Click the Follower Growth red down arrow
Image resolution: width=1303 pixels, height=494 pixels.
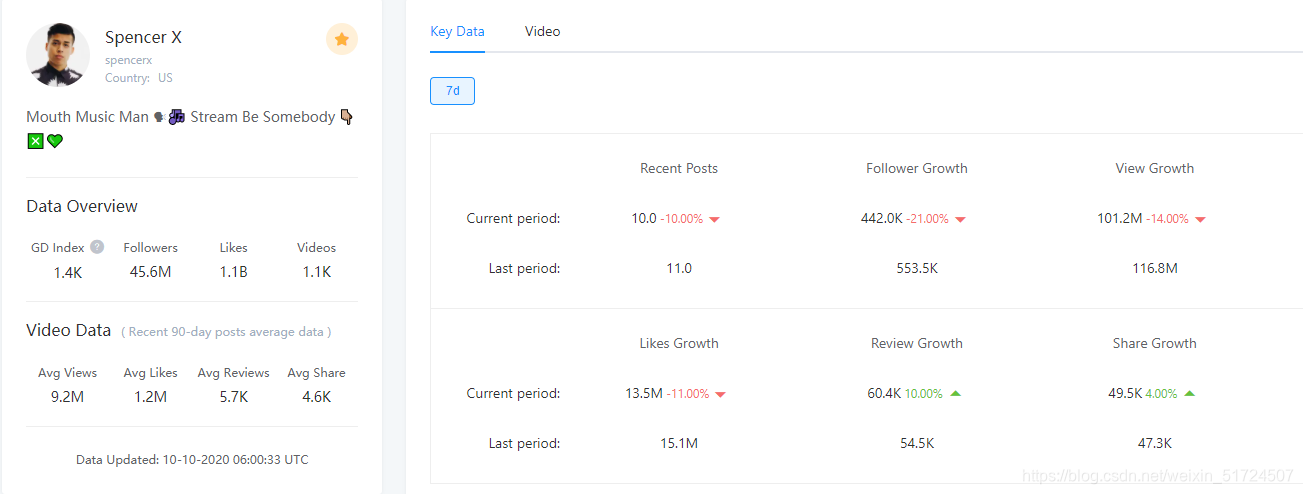click(960, 219)
